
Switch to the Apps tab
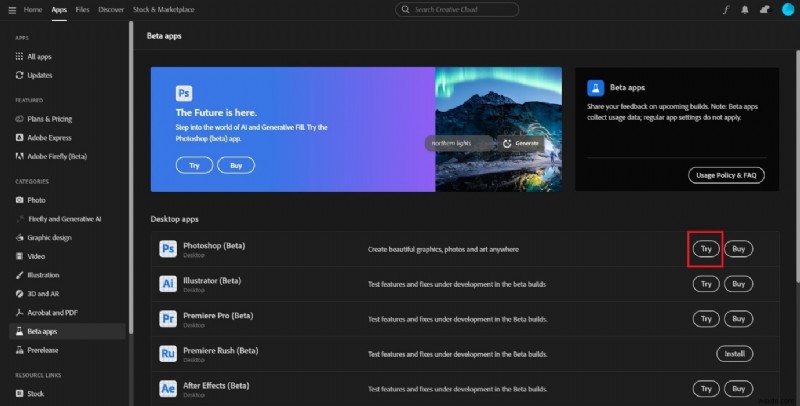click(x=59, y=10)
